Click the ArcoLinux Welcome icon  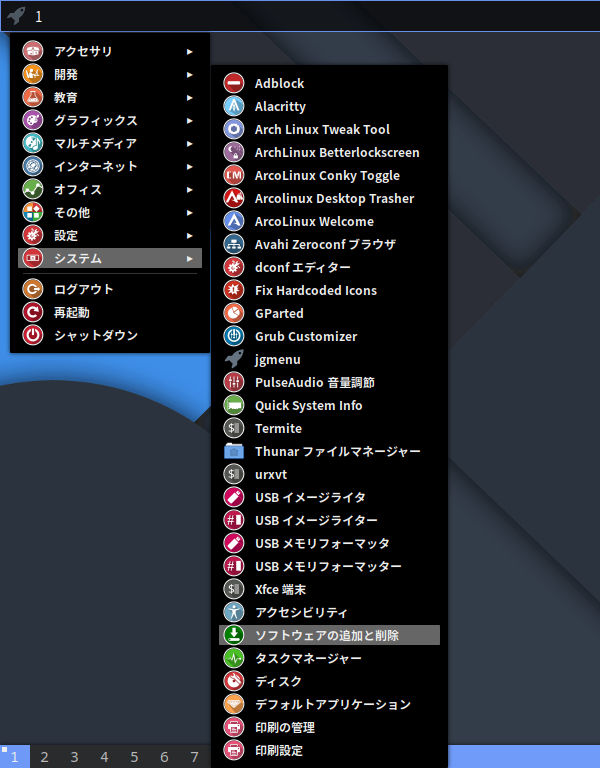[234, 221]
